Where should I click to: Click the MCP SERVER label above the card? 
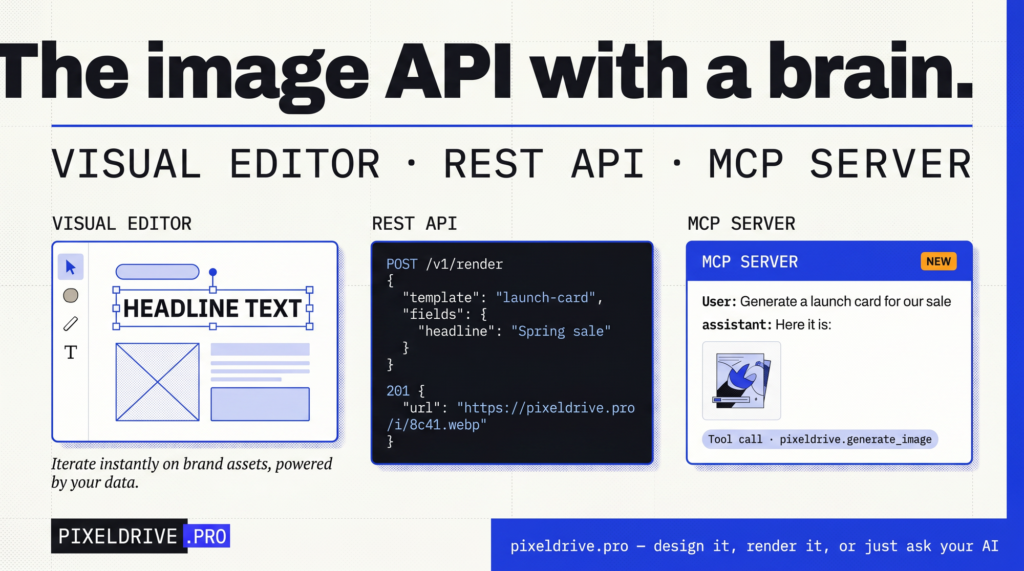click(x=741, y=223)
